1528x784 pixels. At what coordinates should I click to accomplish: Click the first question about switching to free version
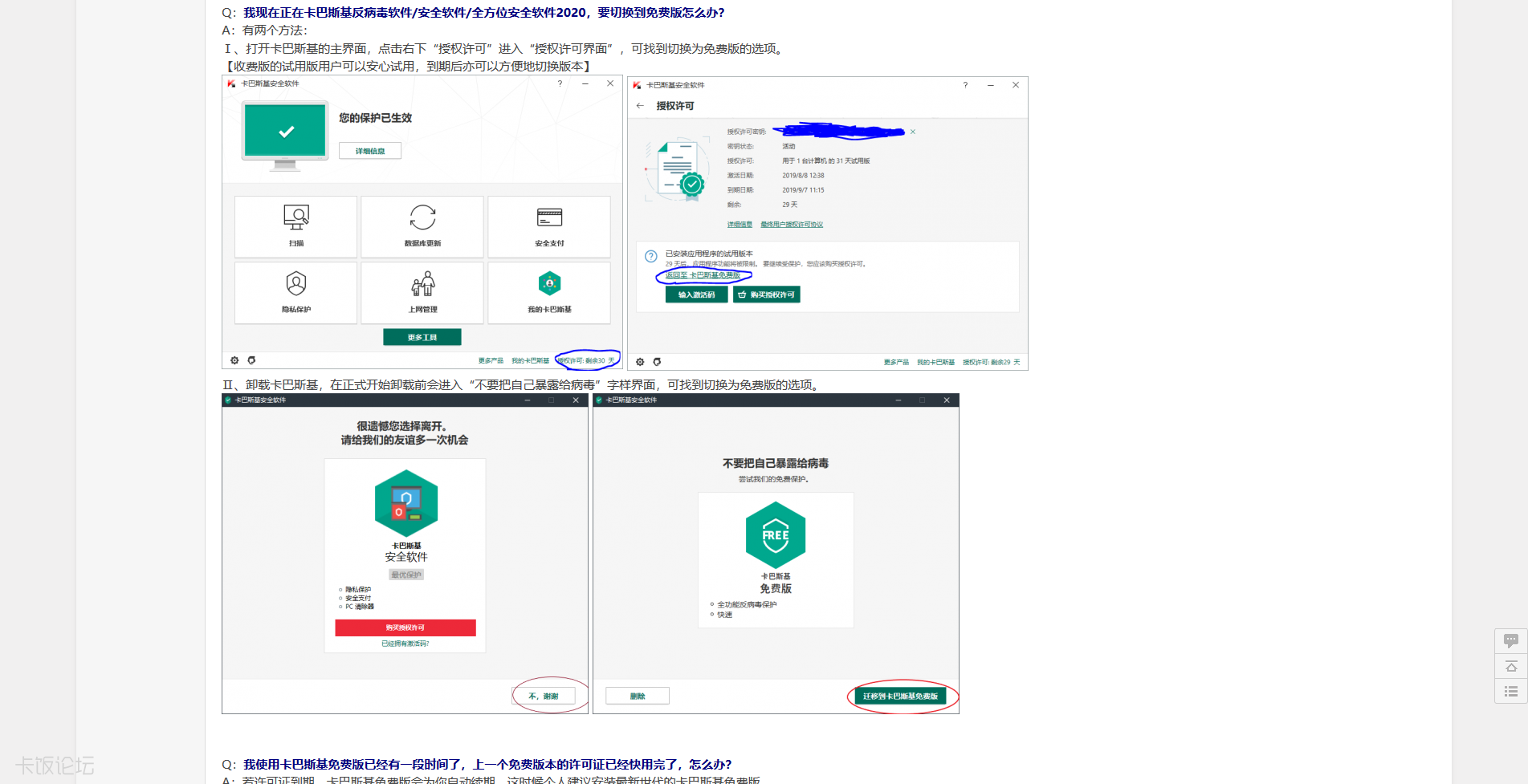point(483,13)
